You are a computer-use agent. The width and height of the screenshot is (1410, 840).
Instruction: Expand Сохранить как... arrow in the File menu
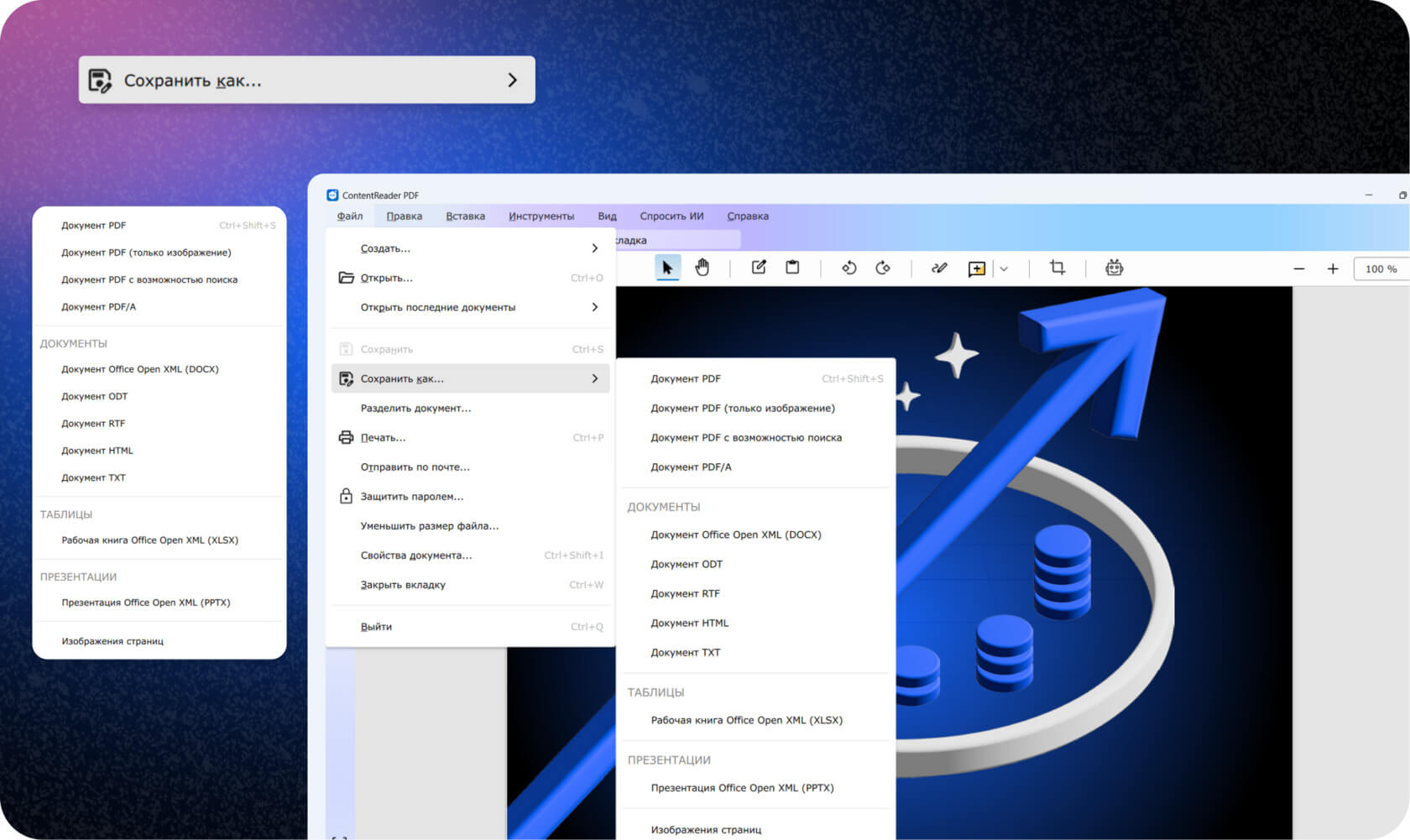[595, 378]
